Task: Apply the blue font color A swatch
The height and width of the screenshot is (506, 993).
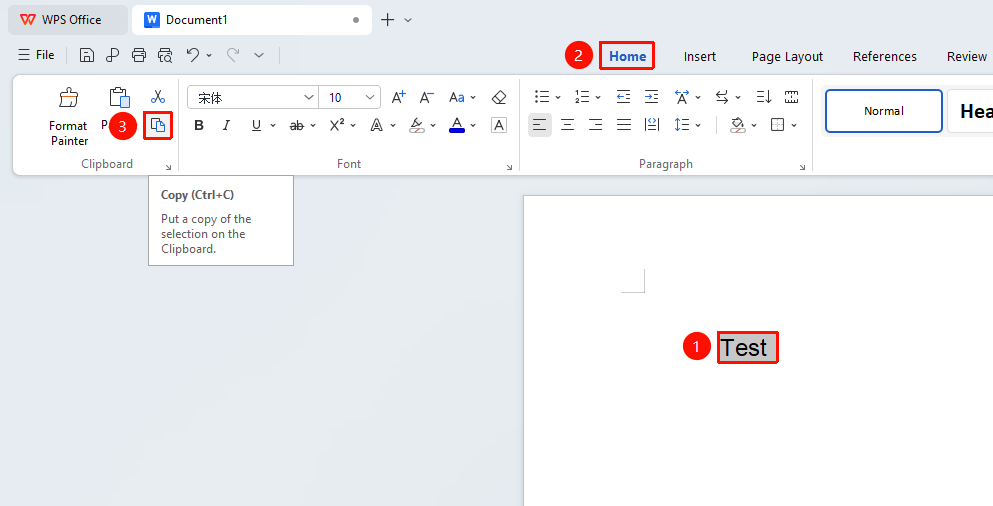Action: (x=457, y=125)
